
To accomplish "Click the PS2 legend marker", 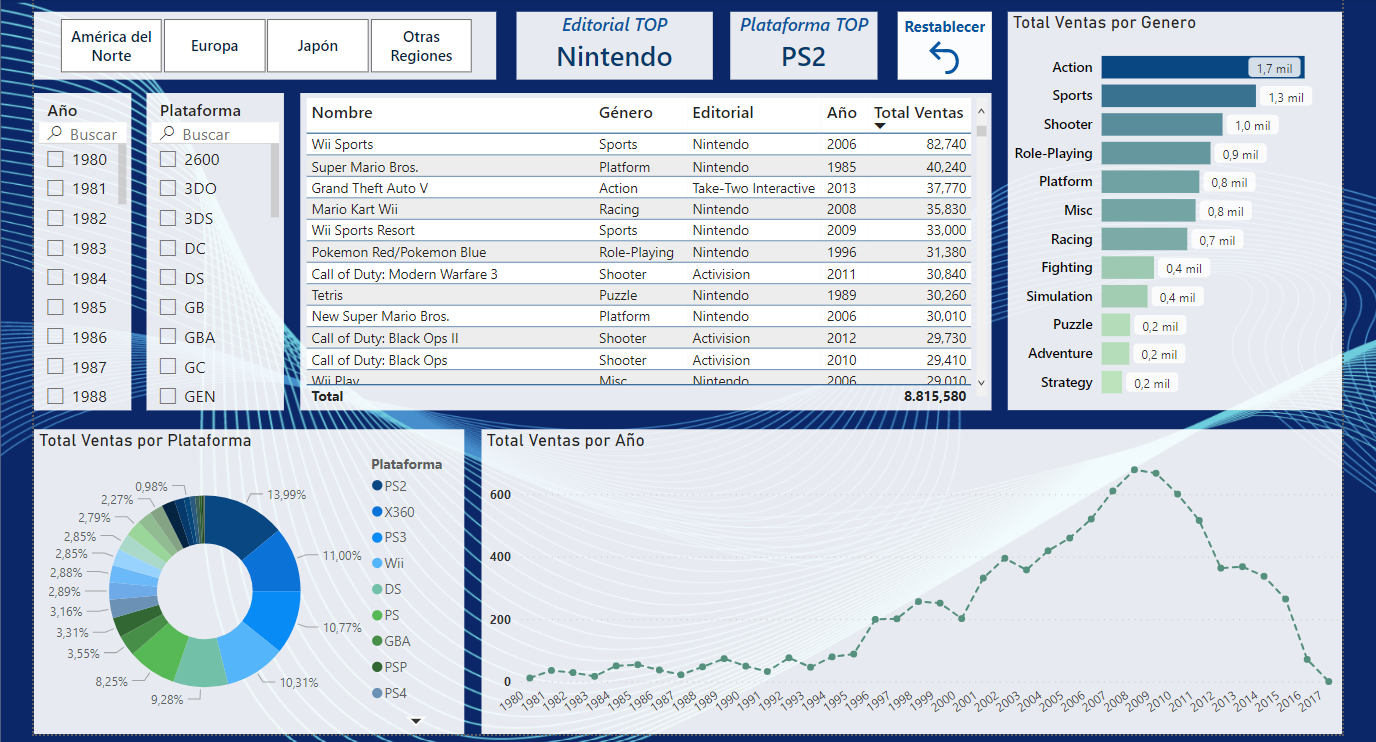I will click(377, 486).
